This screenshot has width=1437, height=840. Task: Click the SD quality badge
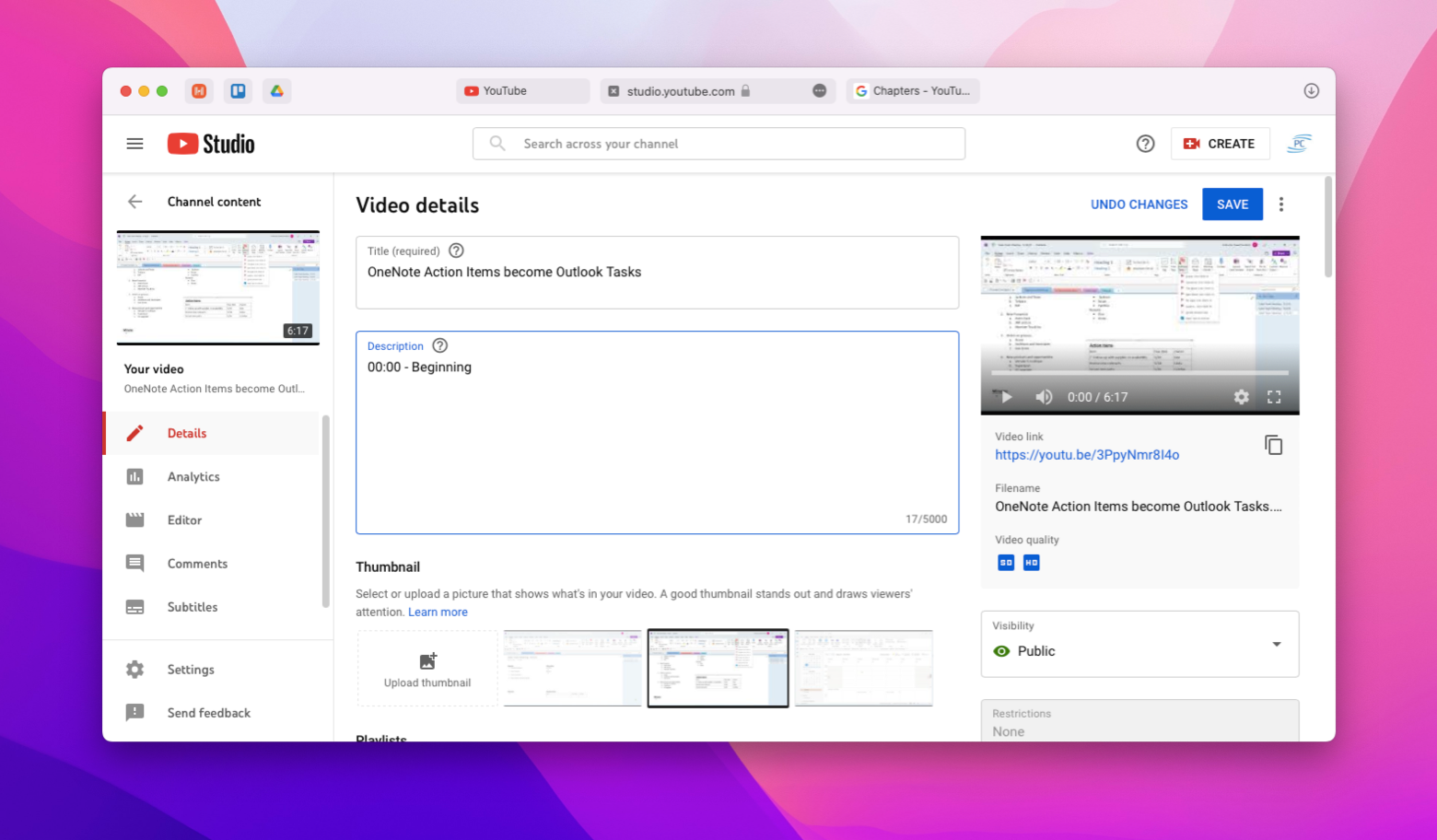tap(1006, 562)
